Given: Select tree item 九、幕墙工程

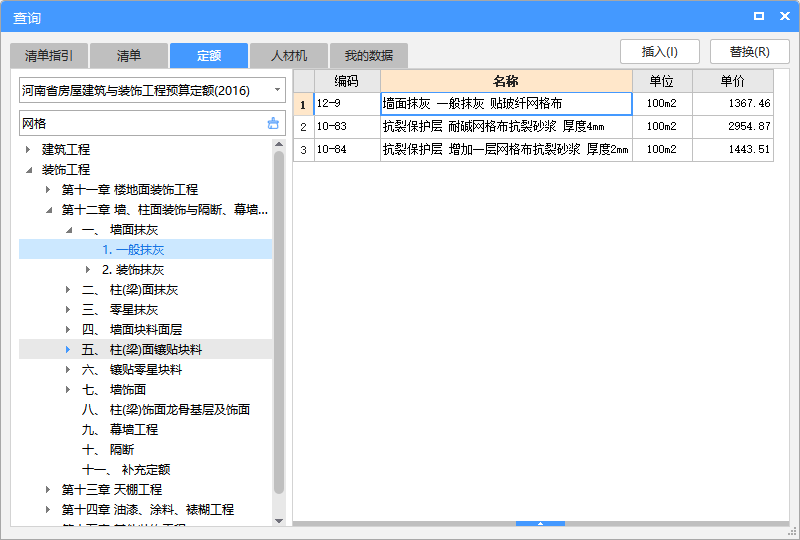Looking at the screenshot, I should [x=120, y=430].
